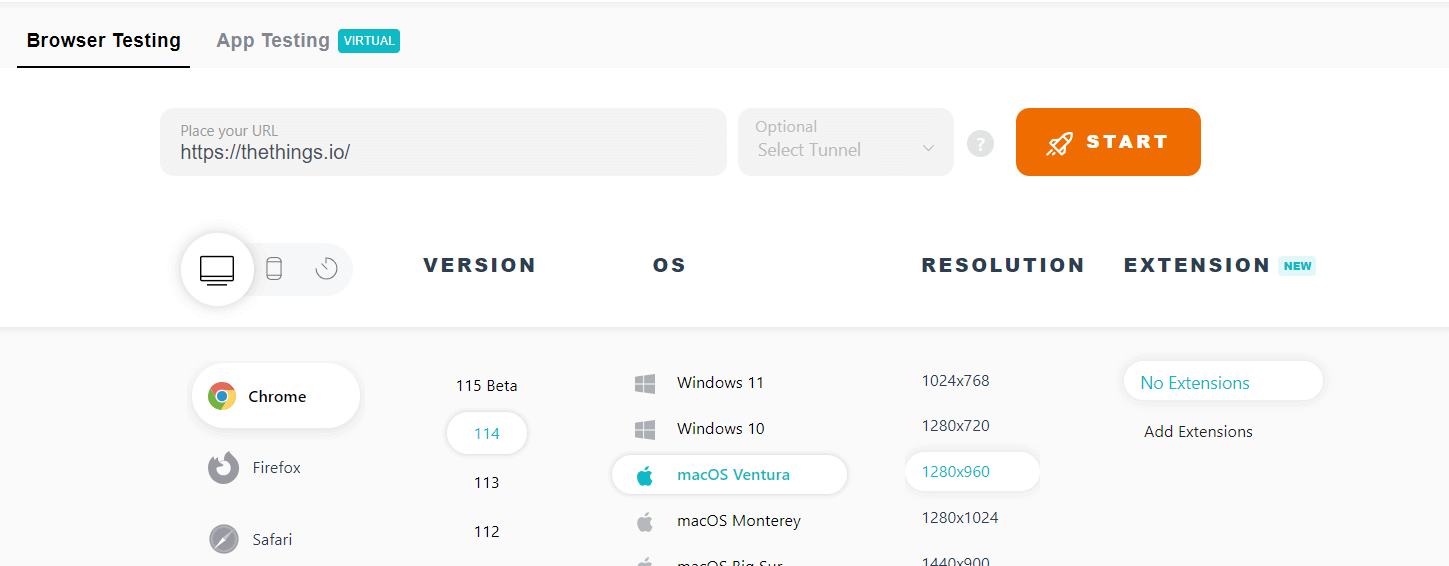This screenshot has height=566, width=1449.
Task: Select the Windows 11 logo icon
Action: 645,383
